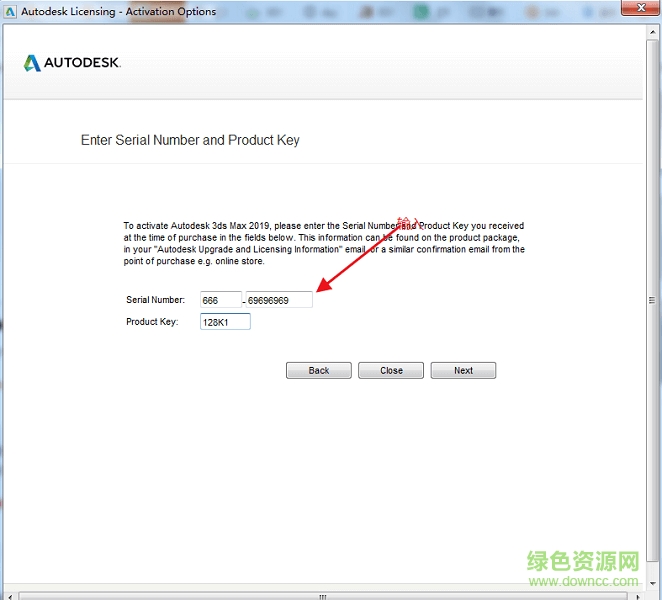Click the Serial Number label
This screenshot has height=600, width=662.
tap(155, 300)
